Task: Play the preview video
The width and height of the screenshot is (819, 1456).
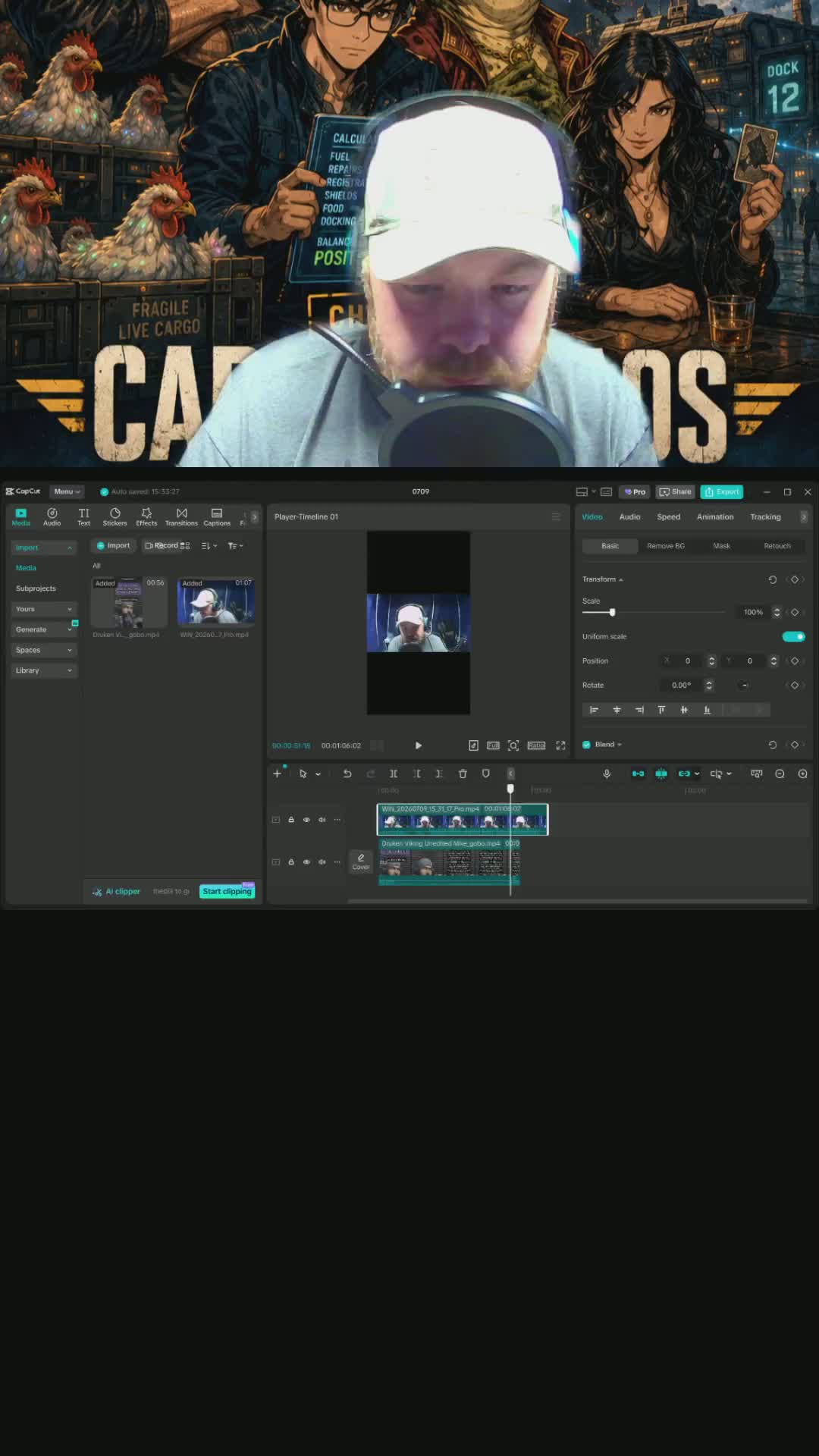Action: 418,745
